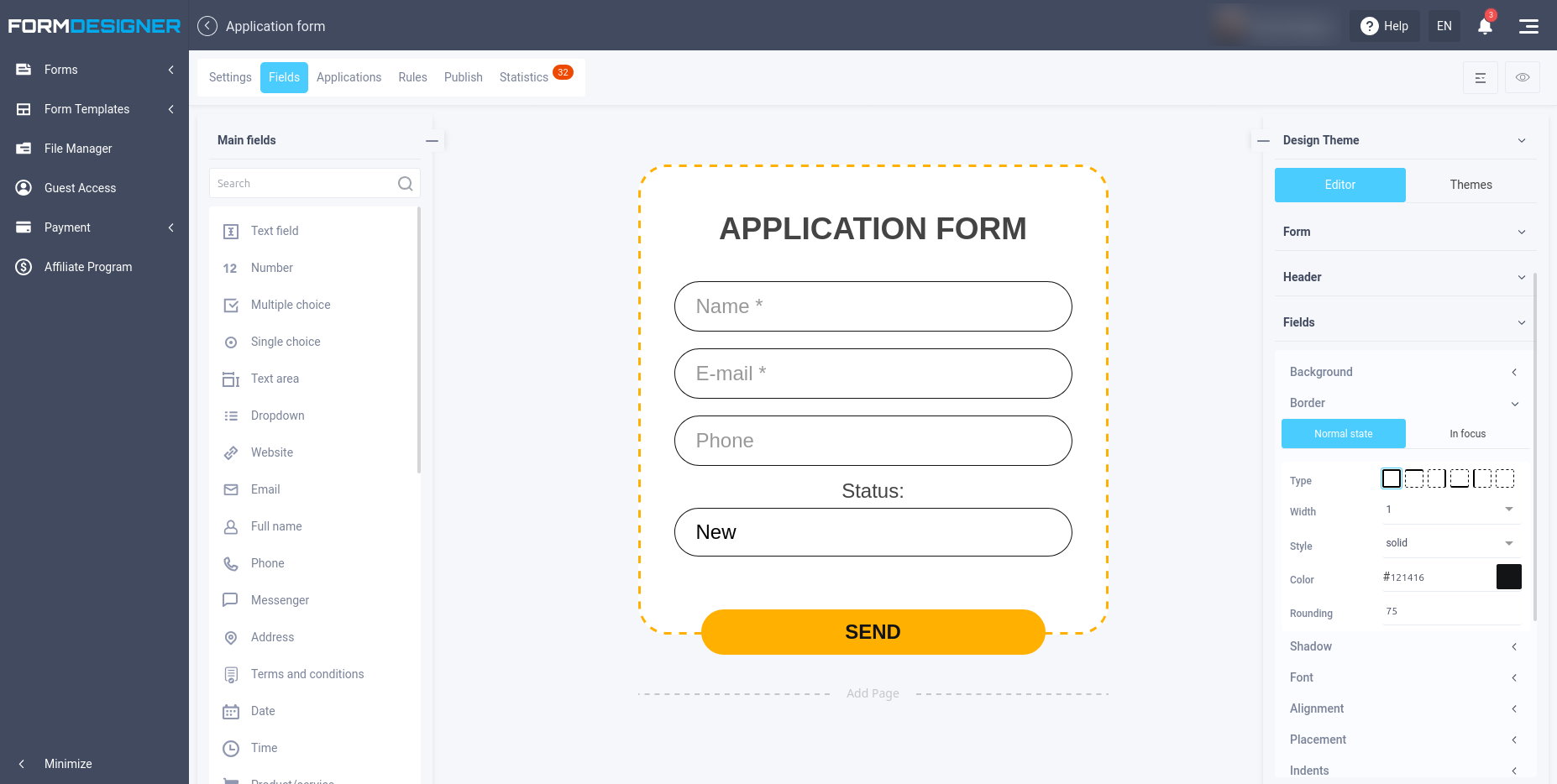
Task: Switch border settings to In focus state
Action: coord(1467,433)
